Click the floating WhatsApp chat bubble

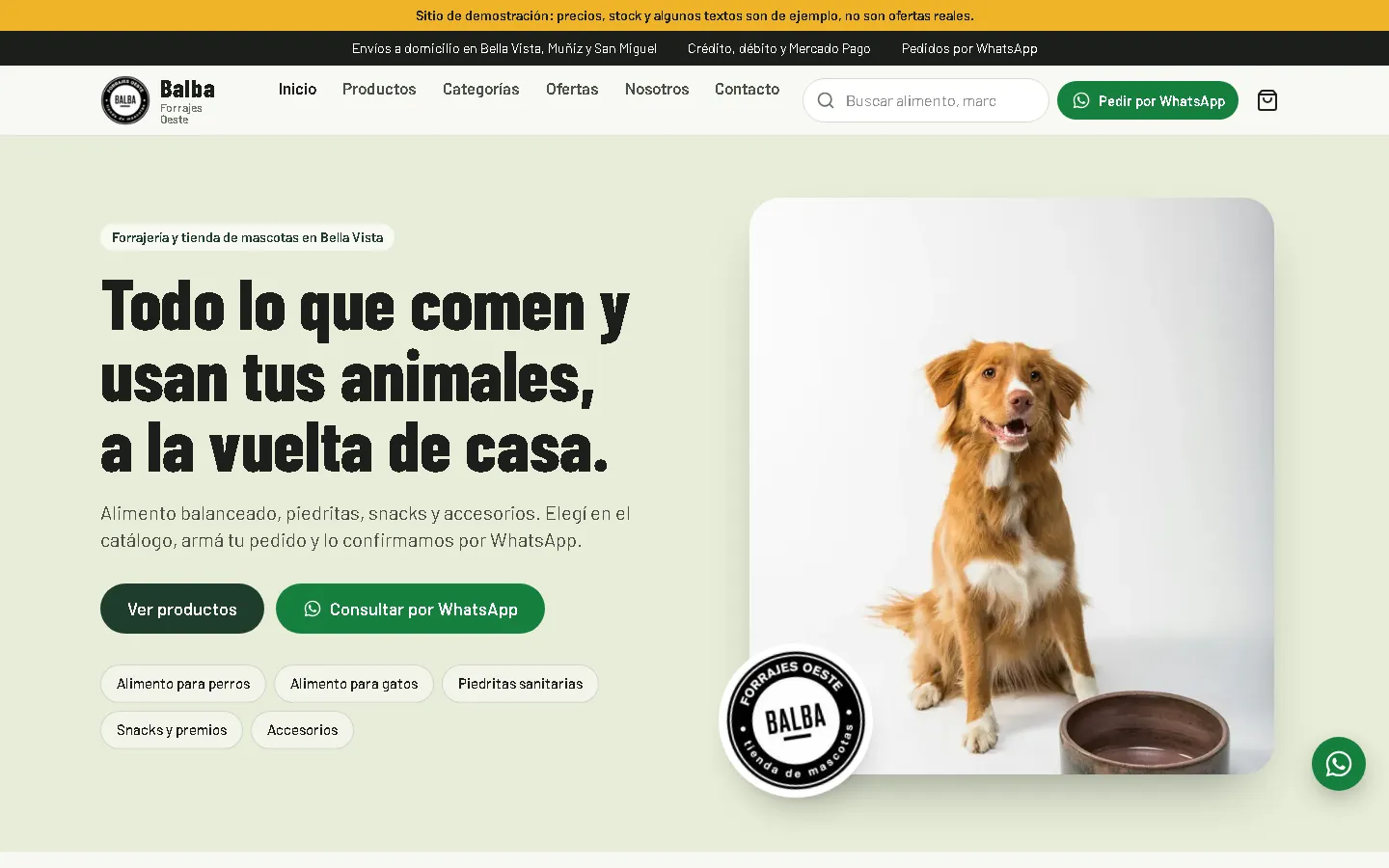tap(1339, 764)
